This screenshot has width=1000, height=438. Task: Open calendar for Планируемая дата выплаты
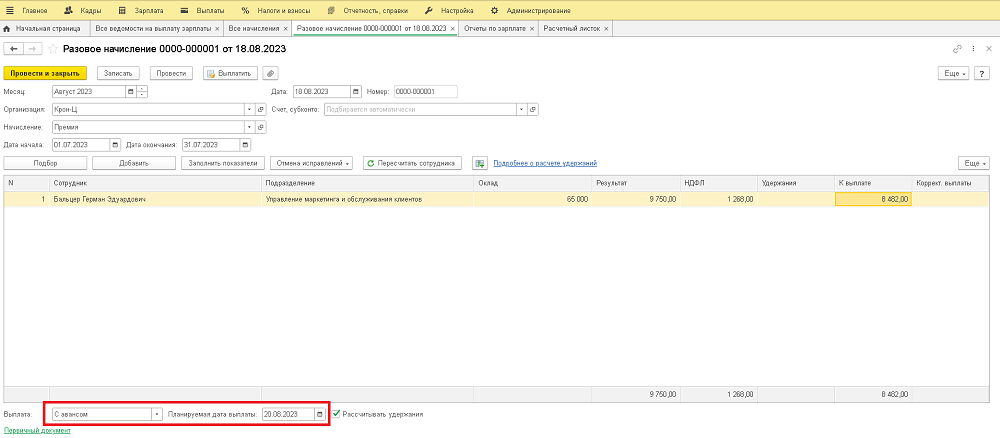[x=320, y=414]
